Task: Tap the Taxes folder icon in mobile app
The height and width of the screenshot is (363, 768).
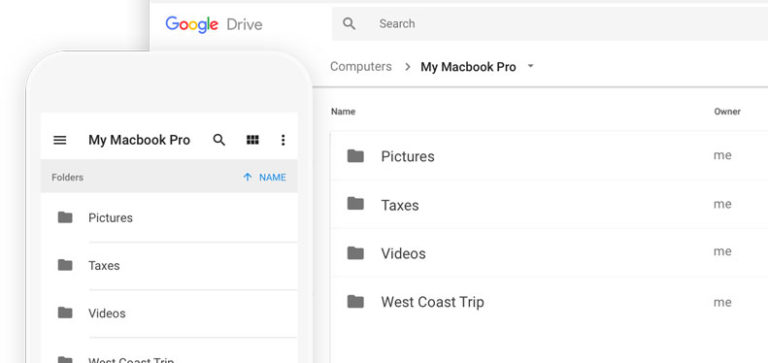Action: click(x=65, y=265)
